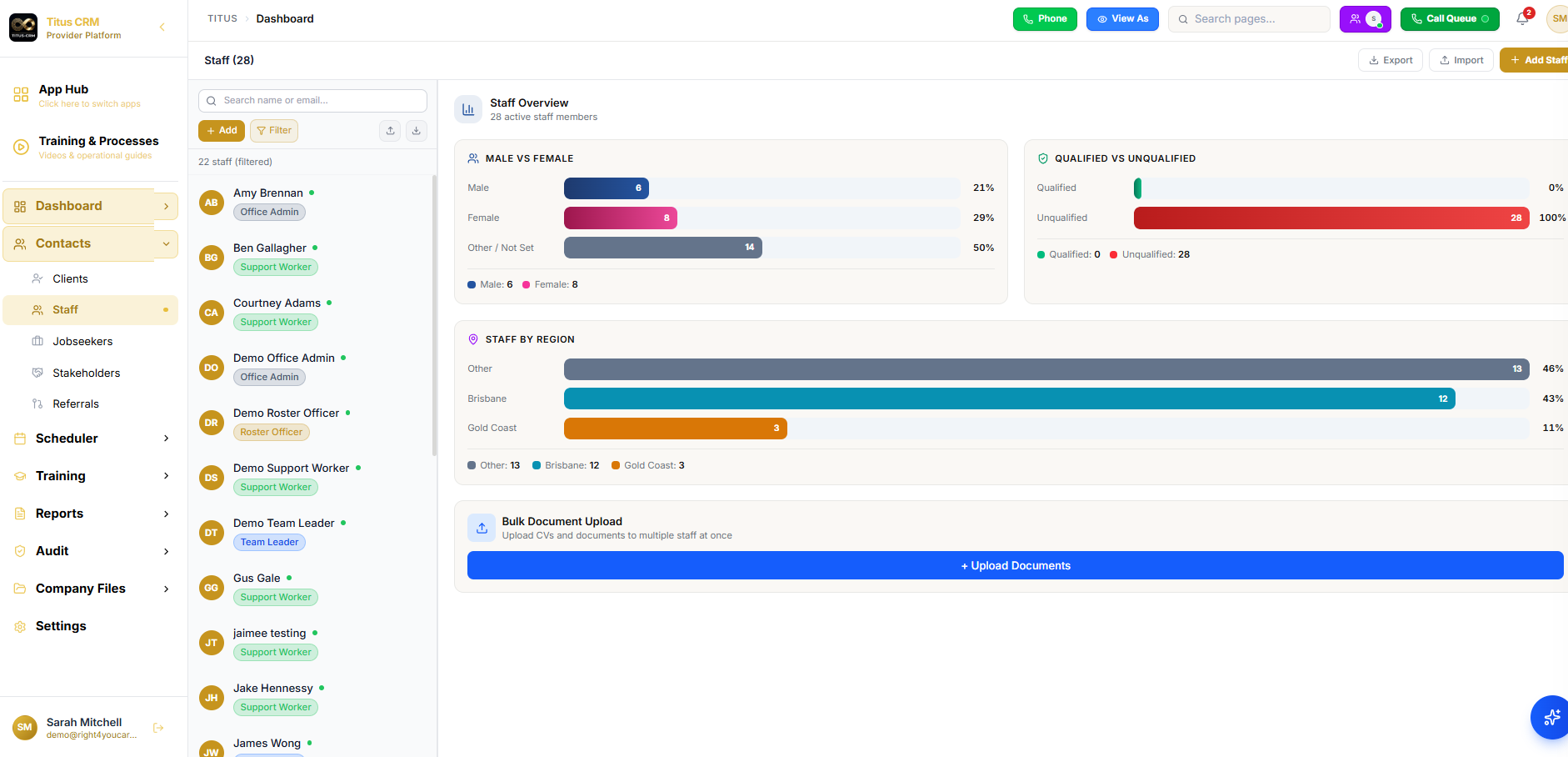Click the orange Add button in staff list

pyautogui.click(x=222, y=131)
